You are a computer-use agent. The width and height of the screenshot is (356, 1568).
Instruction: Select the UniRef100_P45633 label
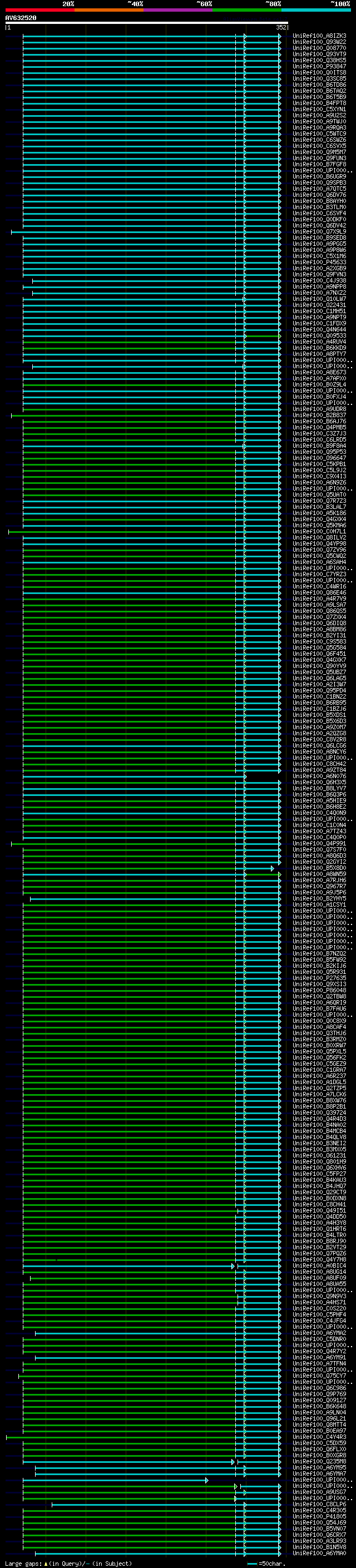(x=319, y=263)
